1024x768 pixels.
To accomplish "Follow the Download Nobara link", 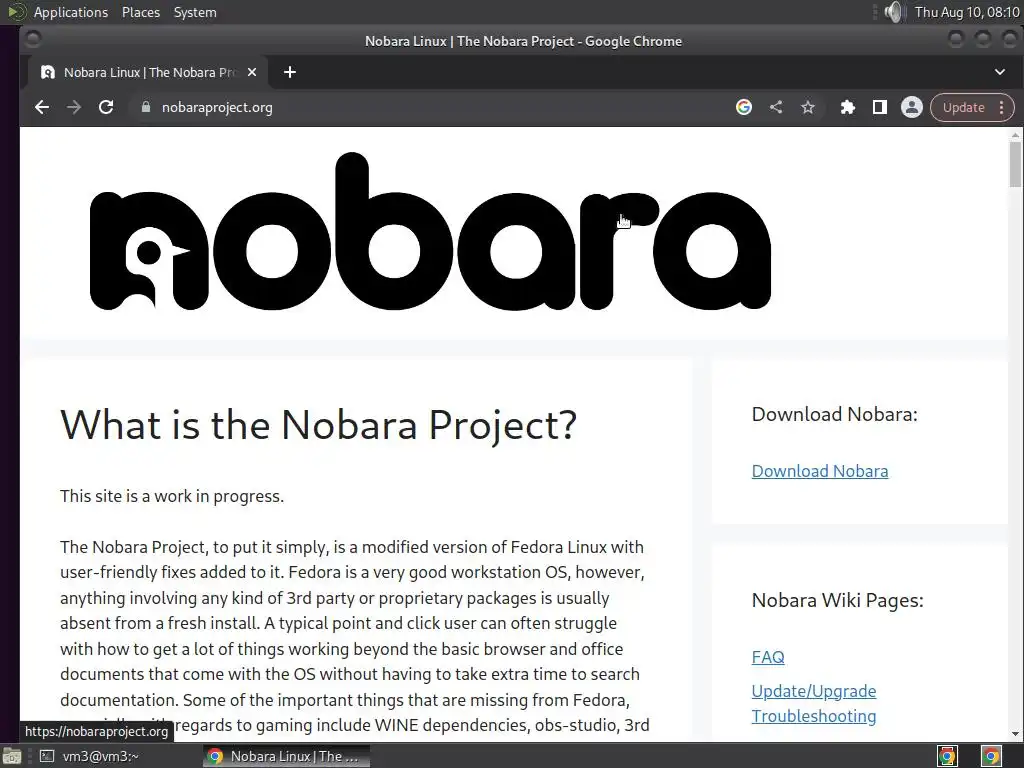I will tap(820, 471).
